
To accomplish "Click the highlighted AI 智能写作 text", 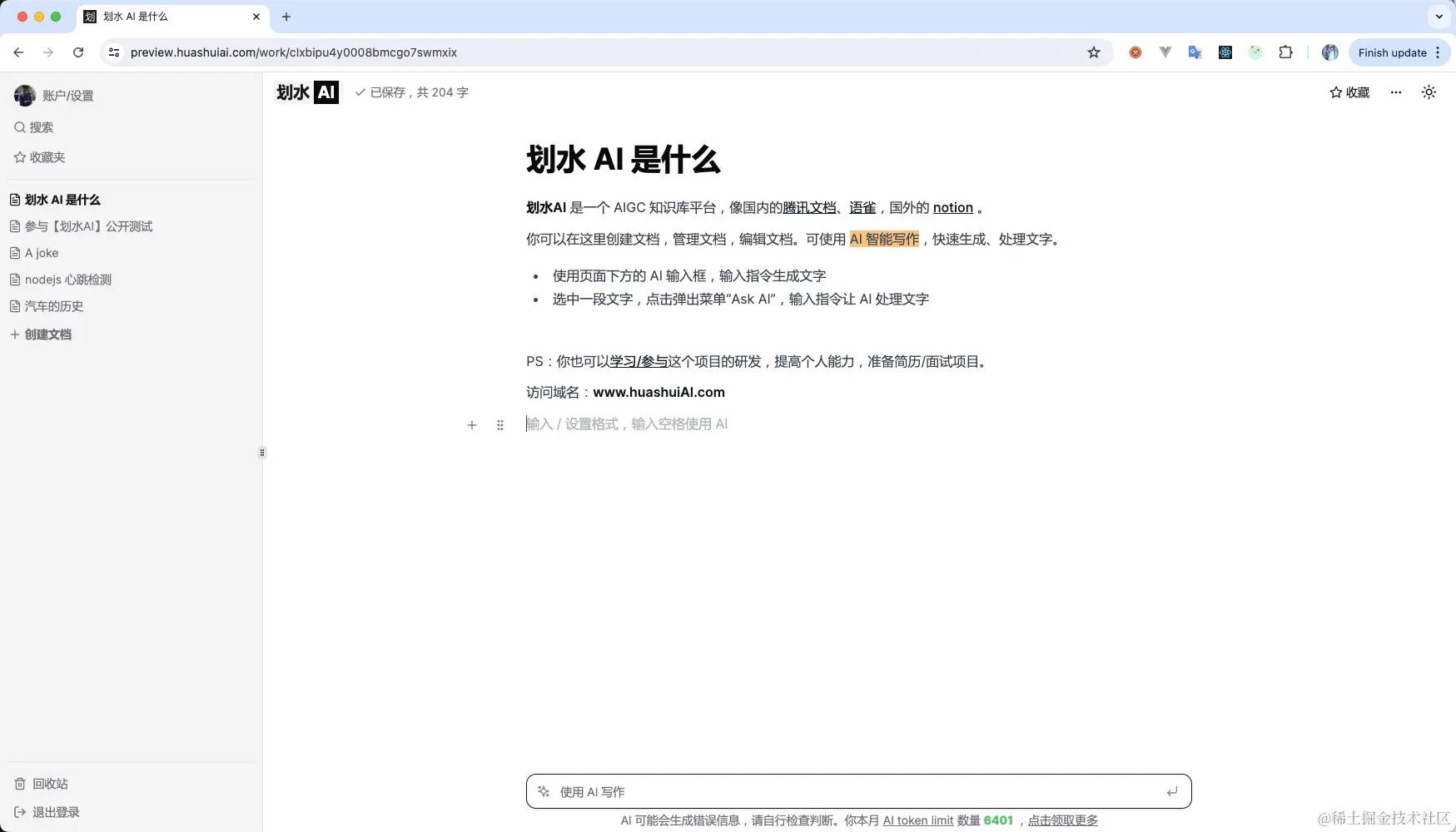I will [x=884, y=240].
